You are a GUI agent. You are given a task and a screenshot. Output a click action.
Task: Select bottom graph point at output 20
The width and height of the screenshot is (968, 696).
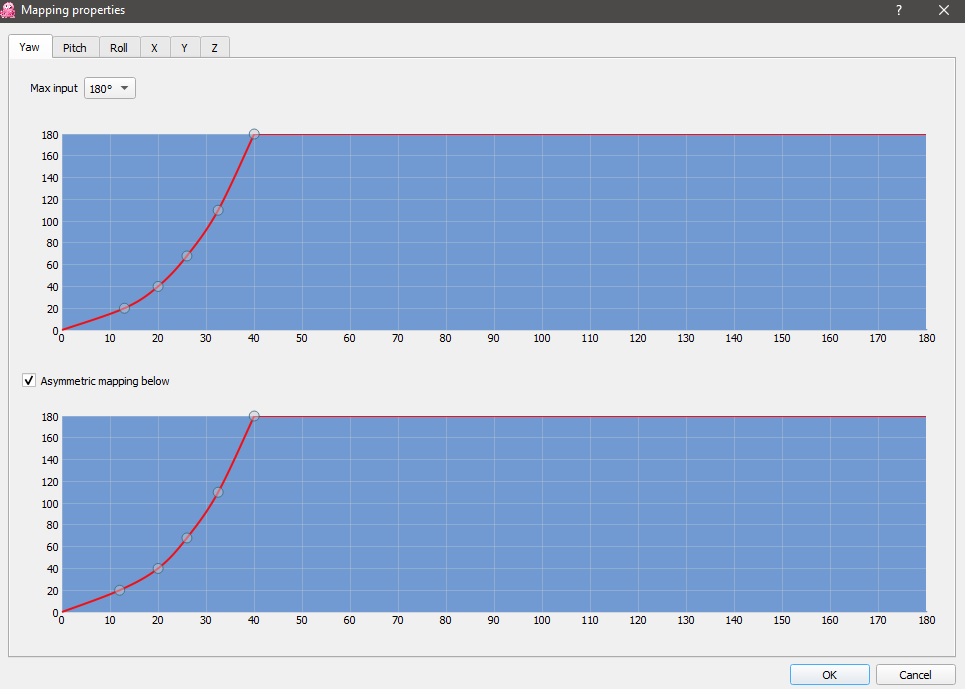tap(120, 590)
